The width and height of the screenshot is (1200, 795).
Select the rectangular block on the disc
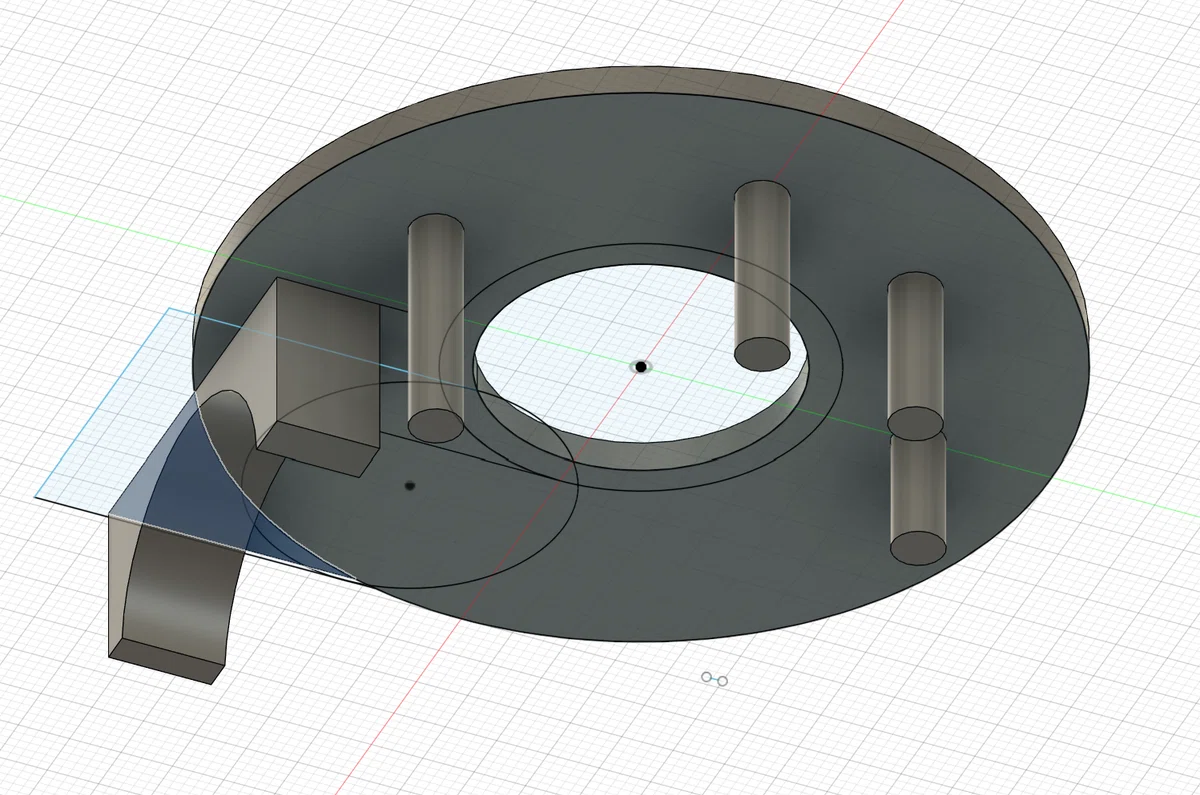tap(318, 377)
